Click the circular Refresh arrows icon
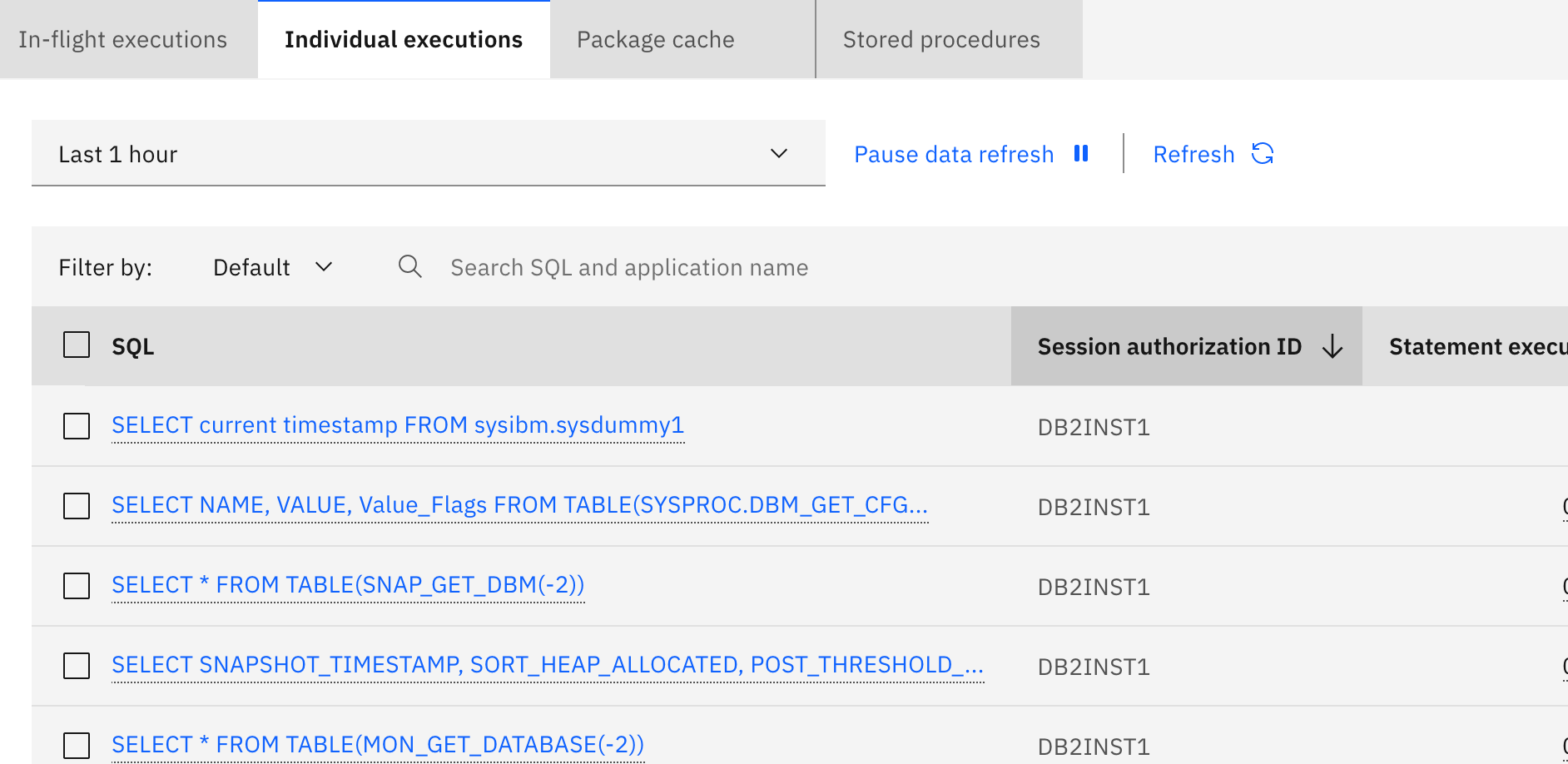Screen dimensions: 1568x764 click(x=1262, y=154)
